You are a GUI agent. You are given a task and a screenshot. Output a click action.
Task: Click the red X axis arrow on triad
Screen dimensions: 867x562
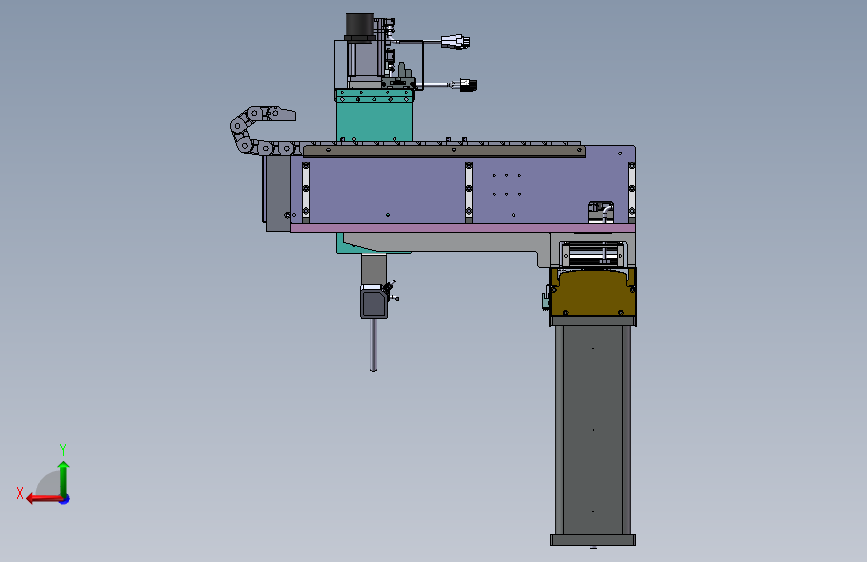(44, 499)
